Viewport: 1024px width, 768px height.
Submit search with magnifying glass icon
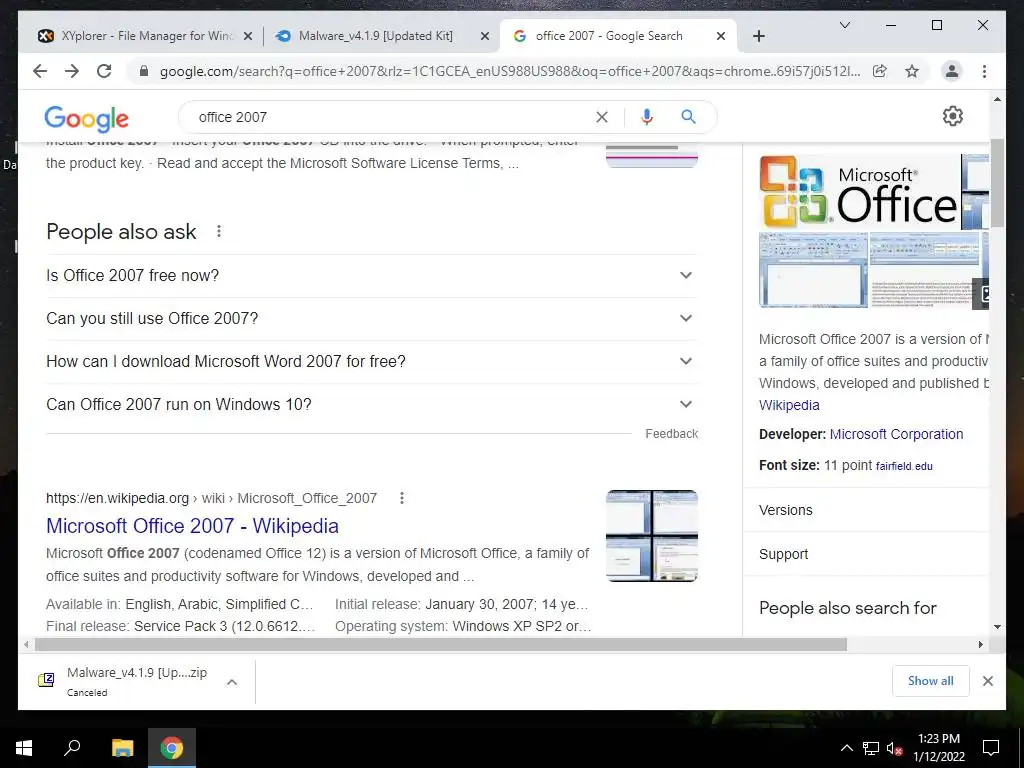[x=688, y=117]
